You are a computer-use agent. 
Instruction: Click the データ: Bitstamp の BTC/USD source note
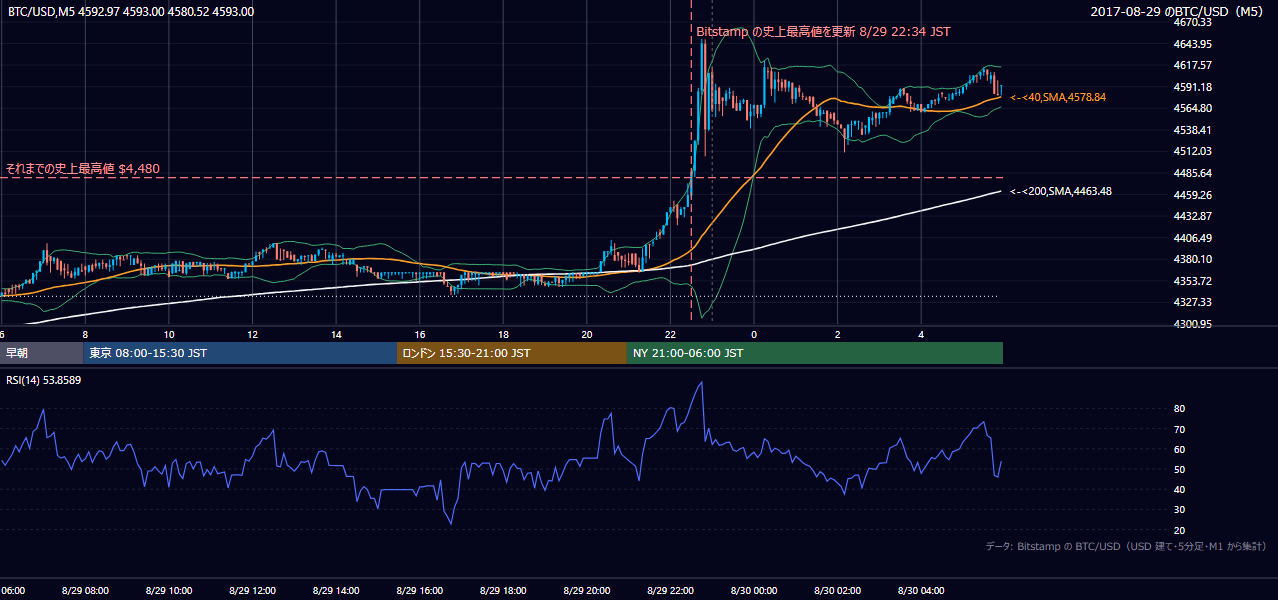pos(1126,547)
